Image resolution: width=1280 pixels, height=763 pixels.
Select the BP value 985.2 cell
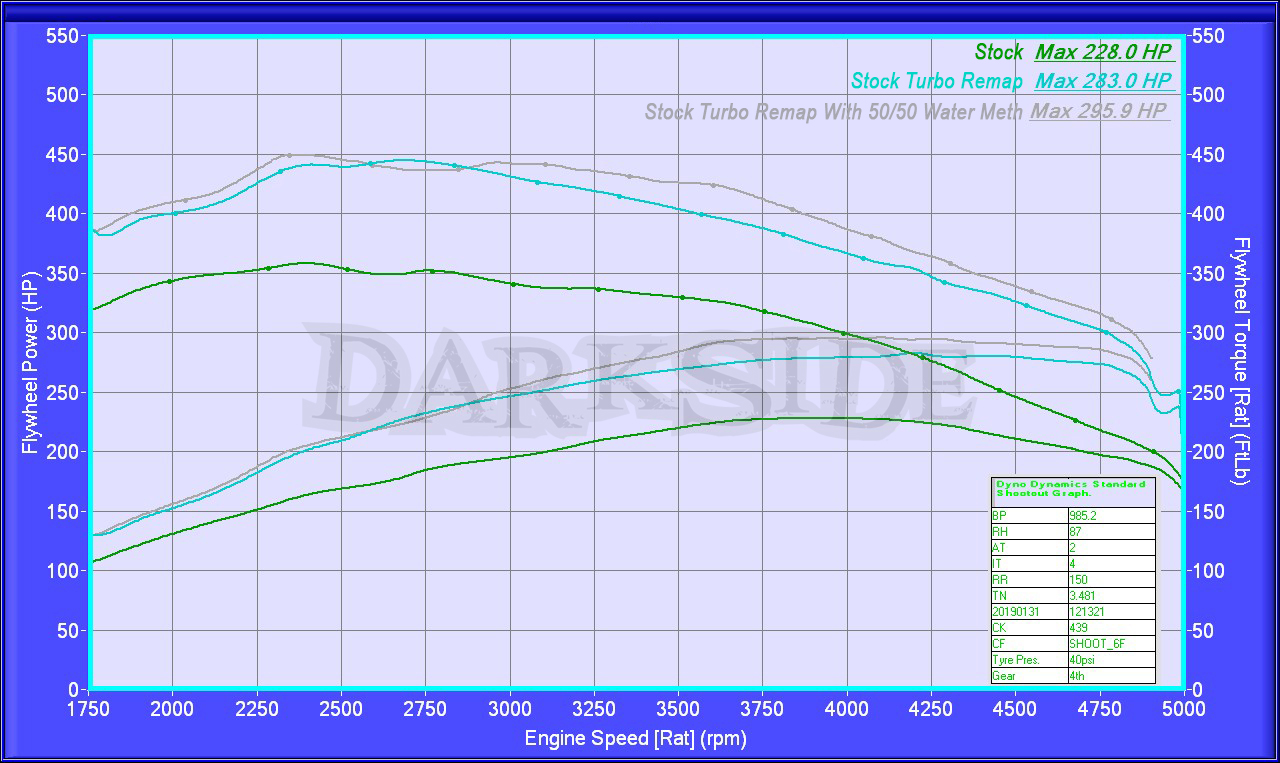(x=1110, y=516)
